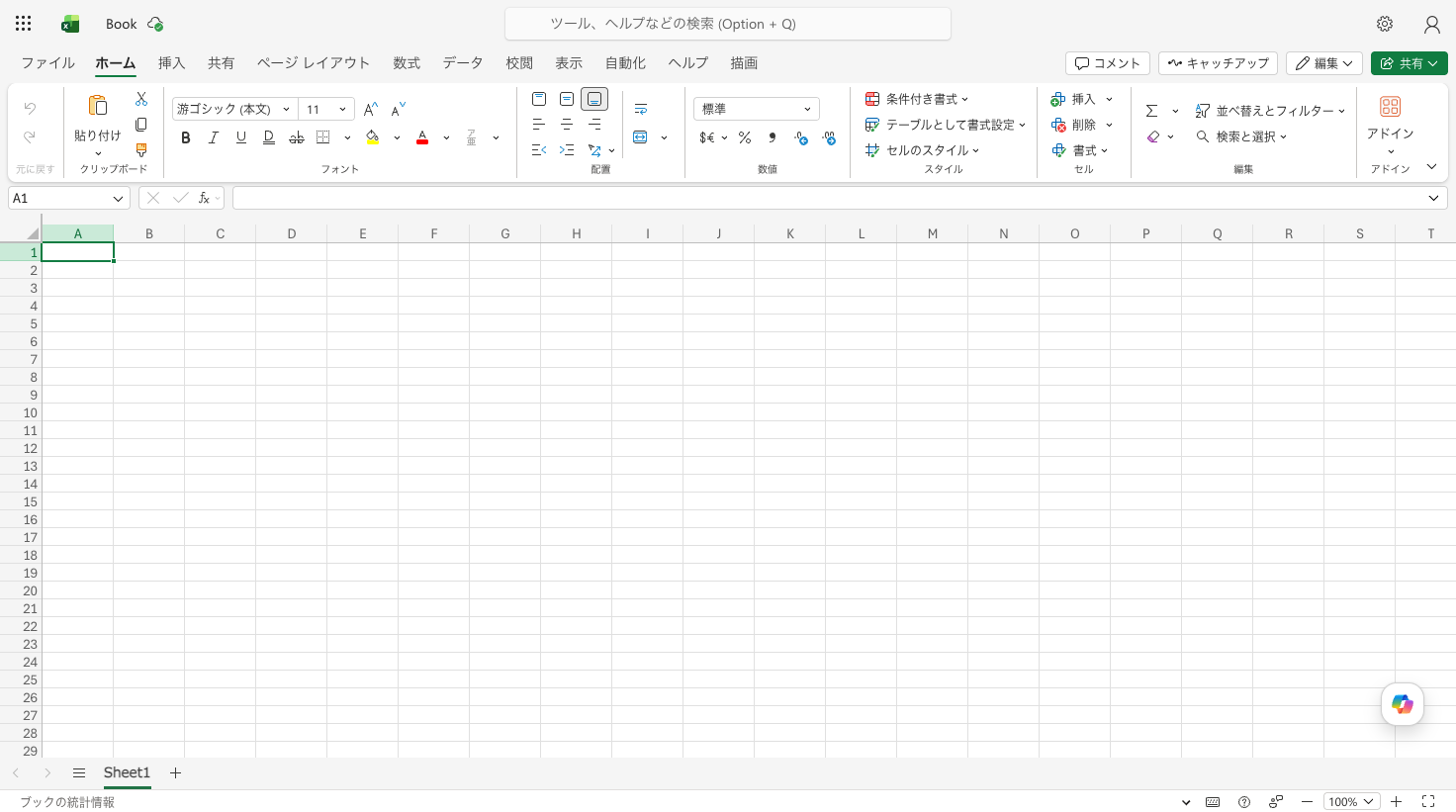Screen dimensions: 1456x812
Task: Toggle double underline formatting
Action: 268,137
